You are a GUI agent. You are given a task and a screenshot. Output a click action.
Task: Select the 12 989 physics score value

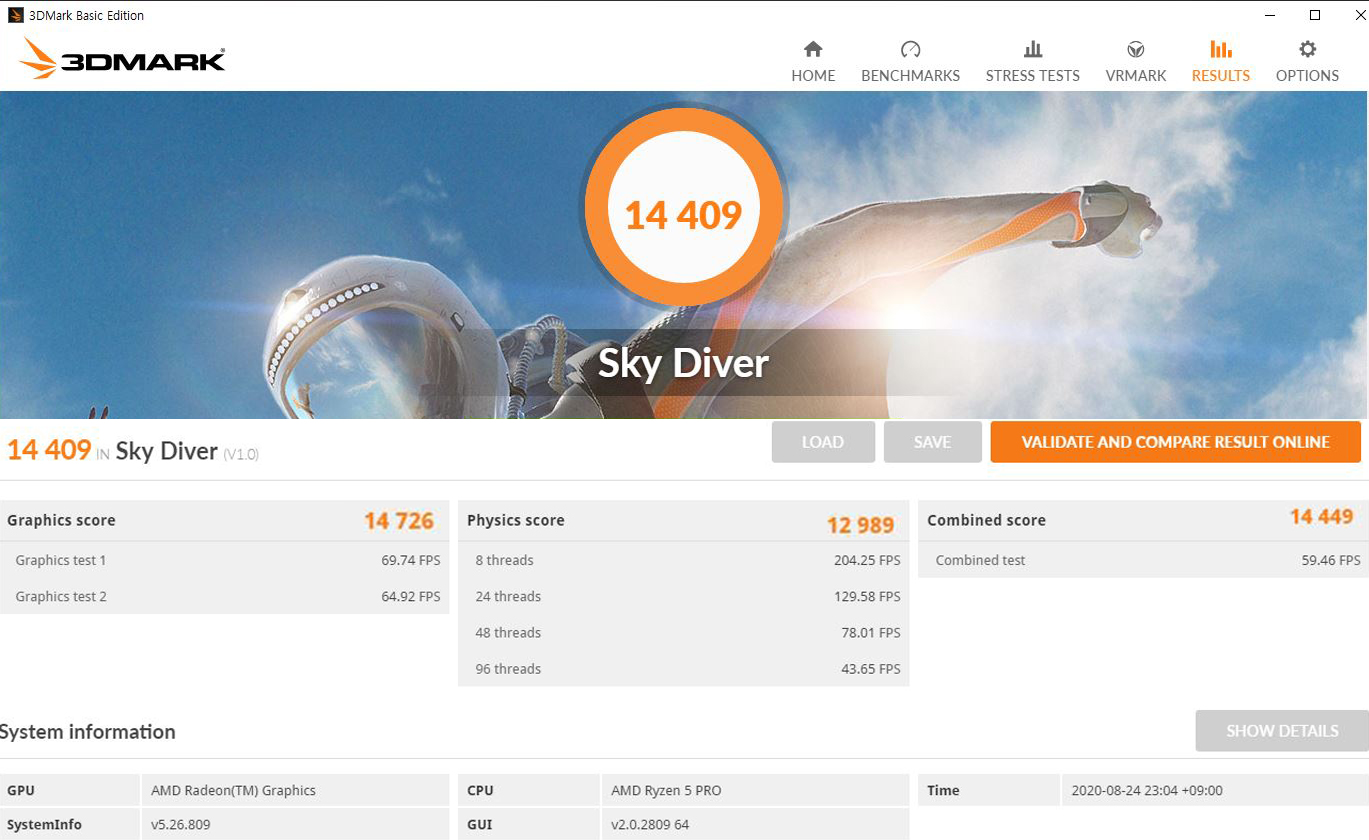click(x=860, y=524)
